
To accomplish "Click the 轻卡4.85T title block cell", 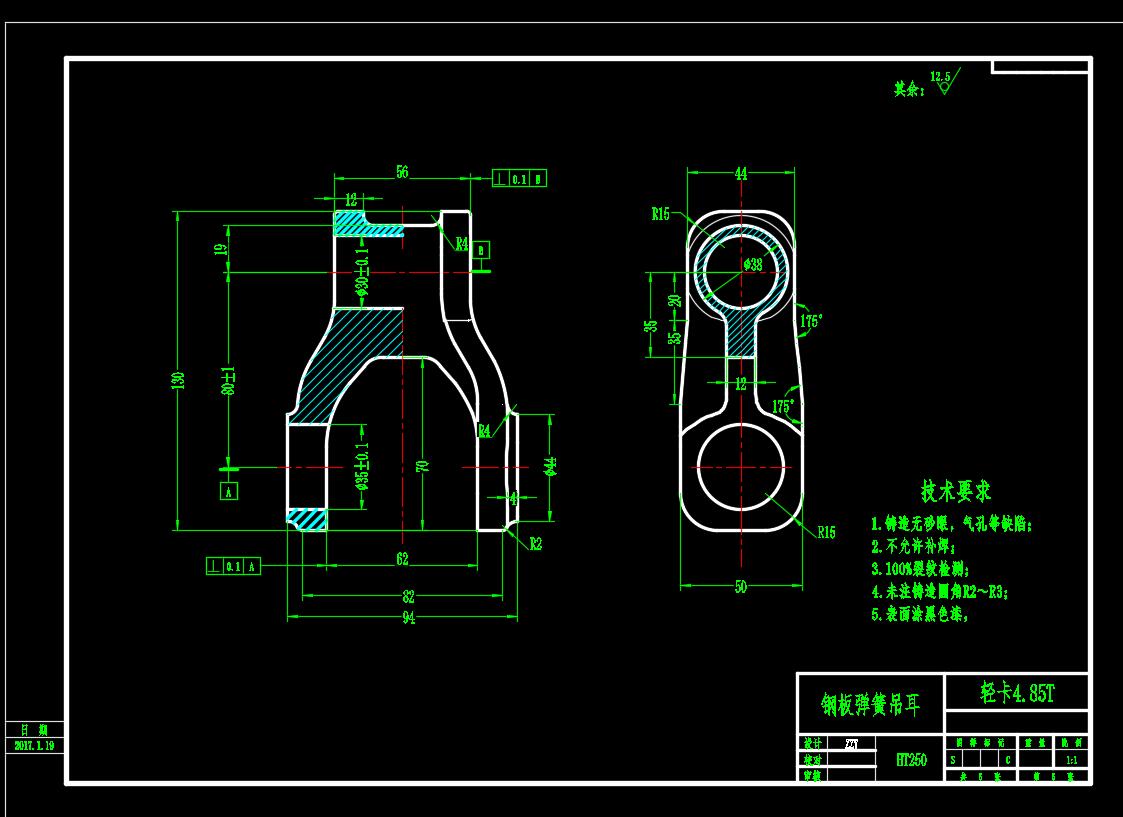I will (x=1016, y=692).
